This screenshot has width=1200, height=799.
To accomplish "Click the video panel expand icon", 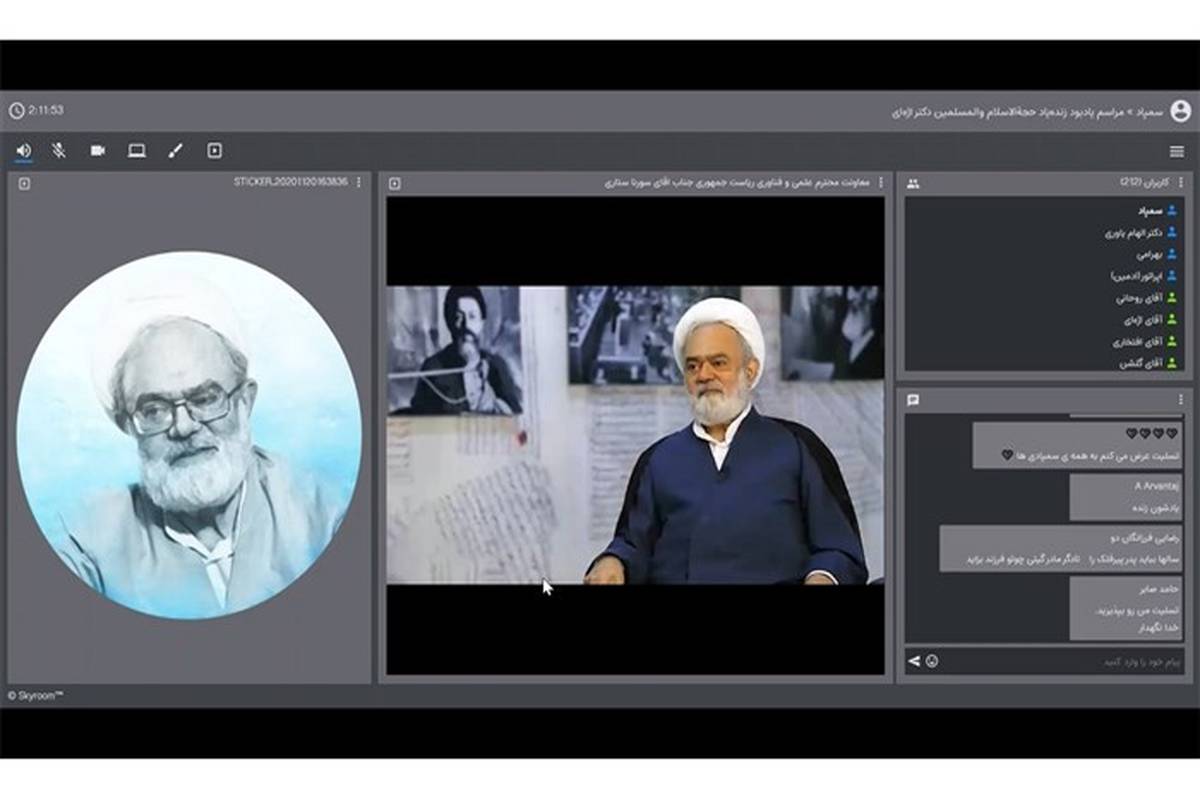I will (395, 184).
